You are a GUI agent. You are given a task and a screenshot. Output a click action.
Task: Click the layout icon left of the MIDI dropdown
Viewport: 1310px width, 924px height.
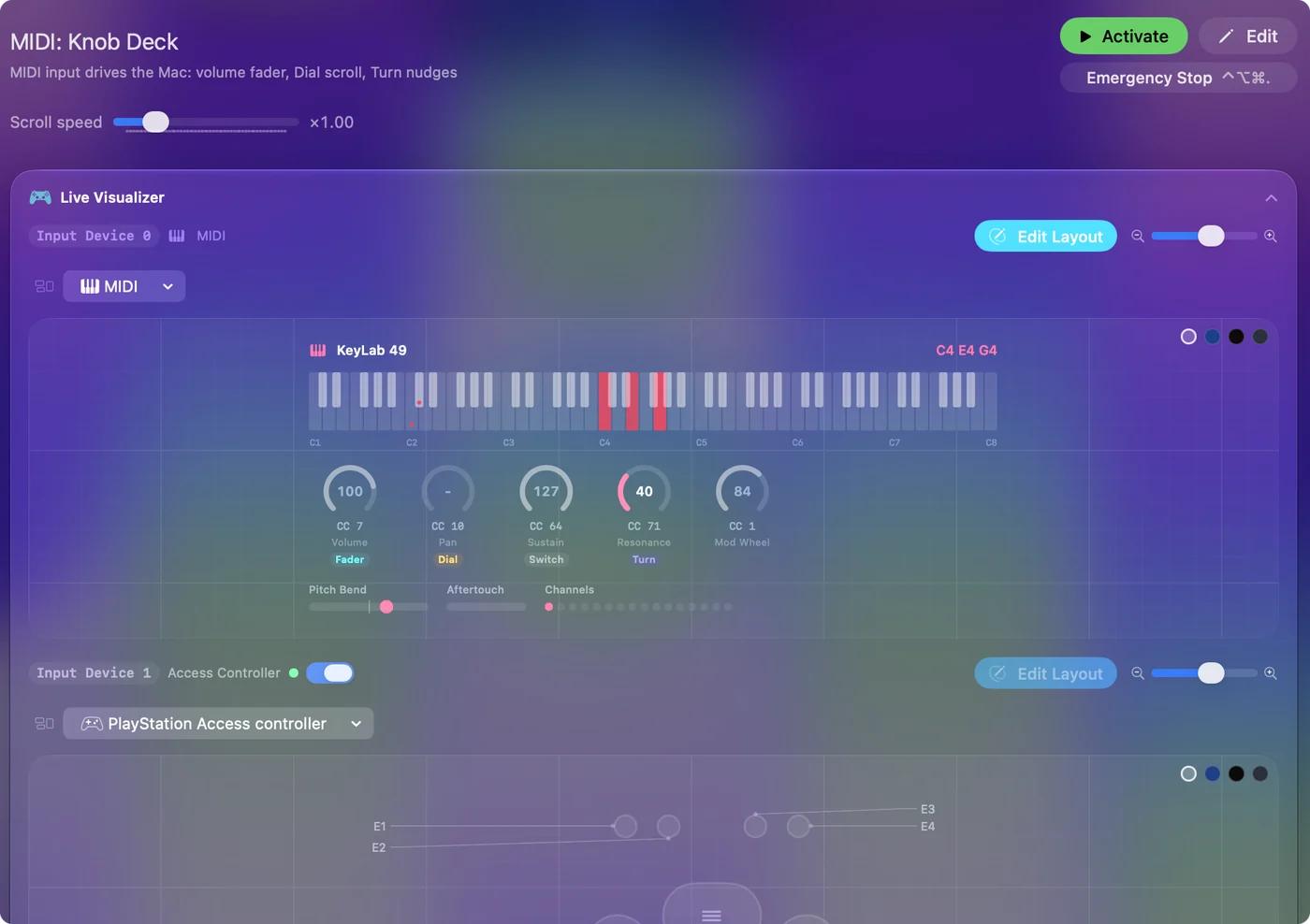pos(44,286)
